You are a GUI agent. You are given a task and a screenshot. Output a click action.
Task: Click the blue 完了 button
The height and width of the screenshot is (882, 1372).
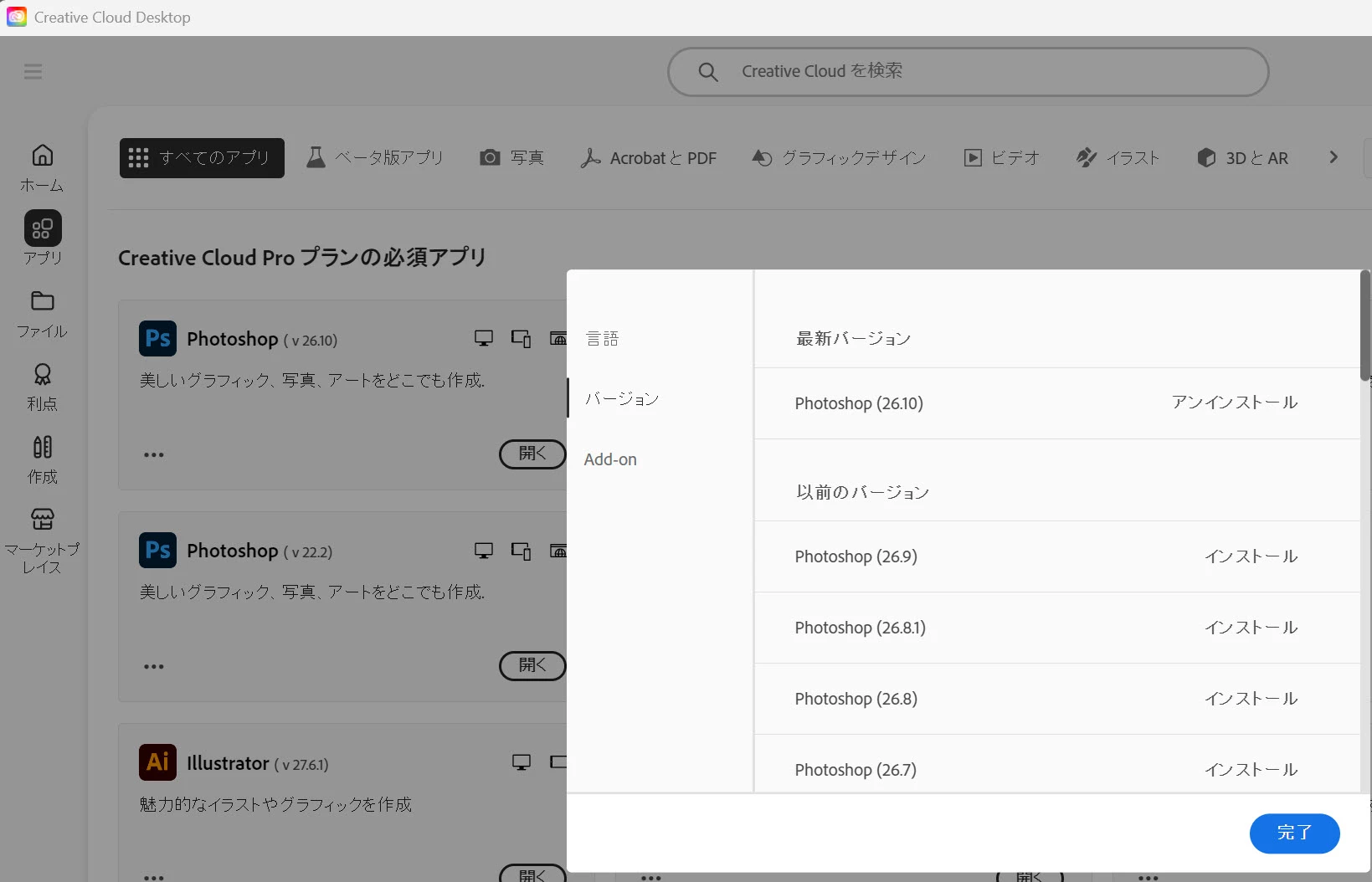(1294, 833)
